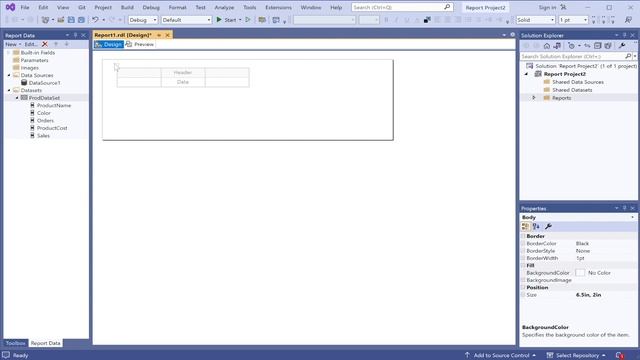
Task: Expand the Reports folder in Solution Explorer
Action: [x=533, y=98]
